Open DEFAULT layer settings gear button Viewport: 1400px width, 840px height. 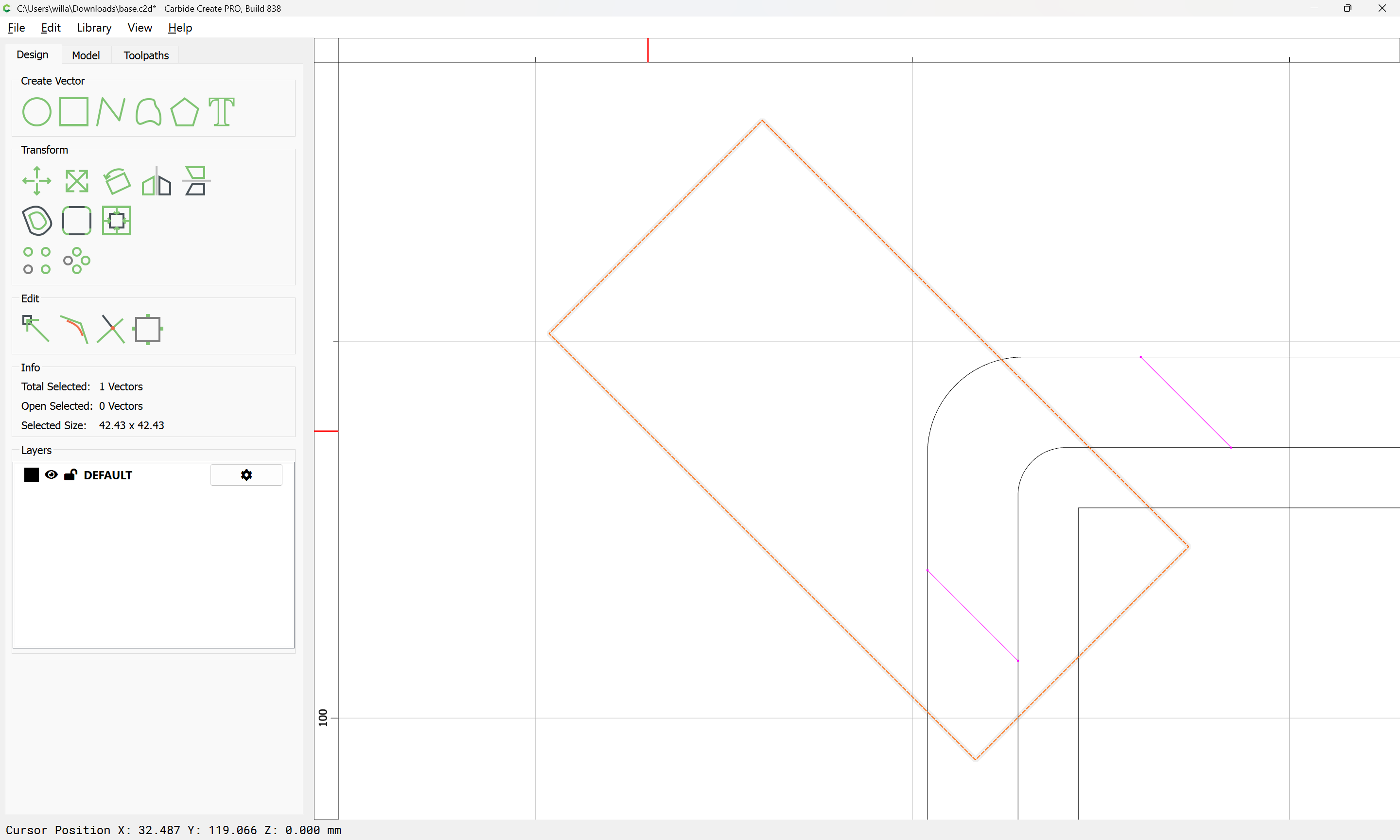[x=246, y=475]
